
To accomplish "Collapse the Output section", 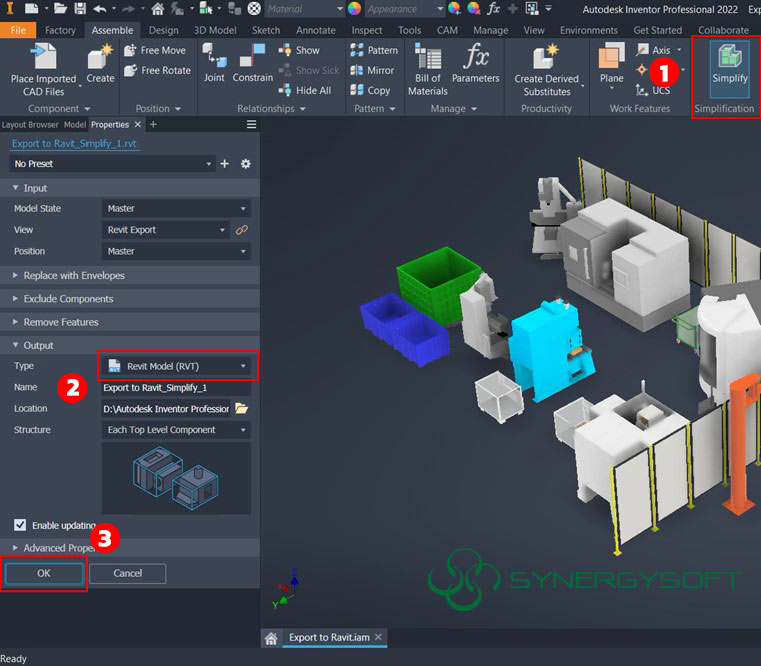I will [x=130, y=345].
